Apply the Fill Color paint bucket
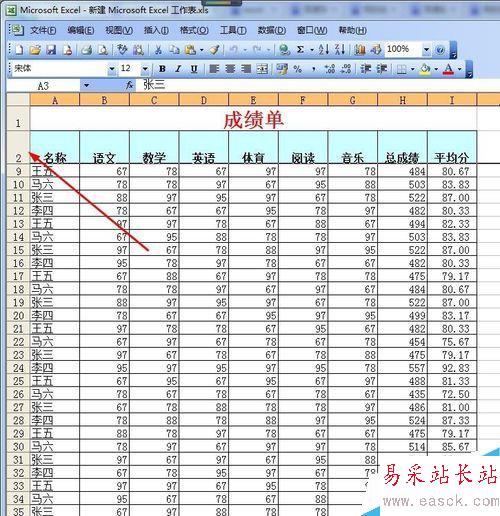The width and height of the screenshot is (500, 516). click(x=425, y=69)
